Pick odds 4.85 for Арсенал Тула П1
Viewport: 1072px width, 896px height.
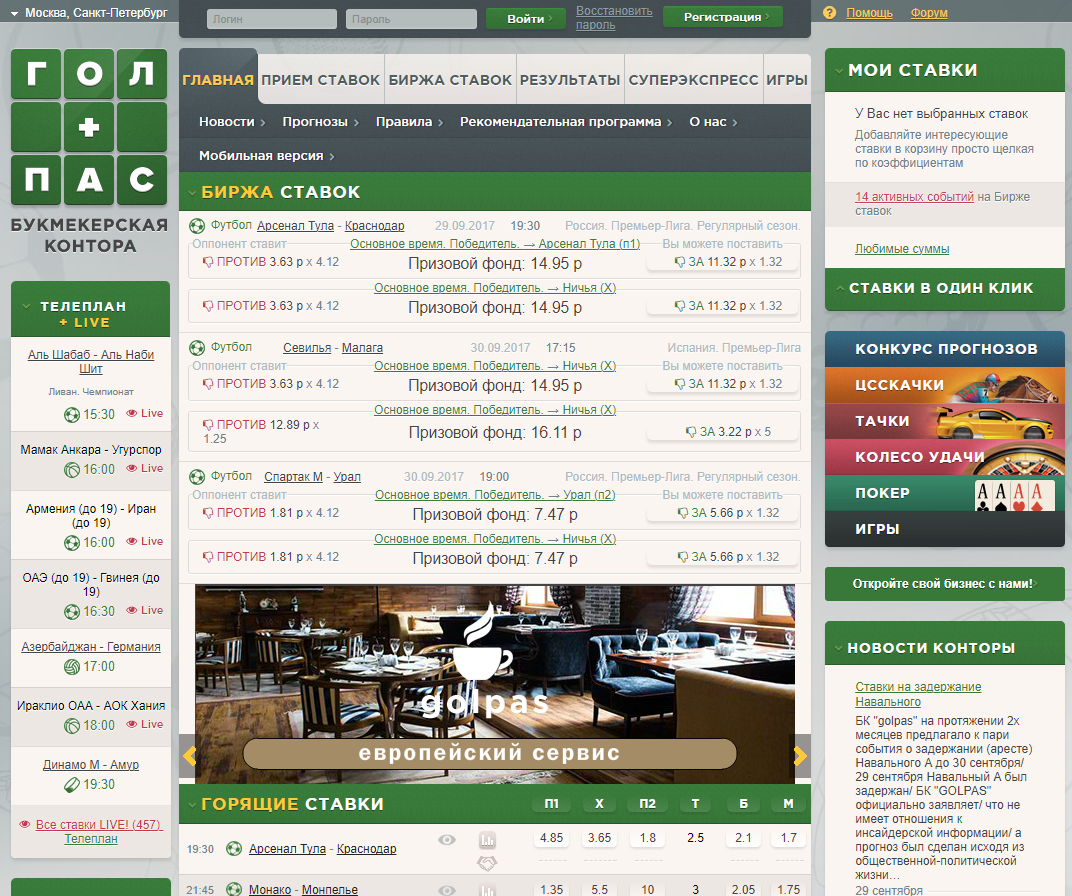tap(551, 838)
